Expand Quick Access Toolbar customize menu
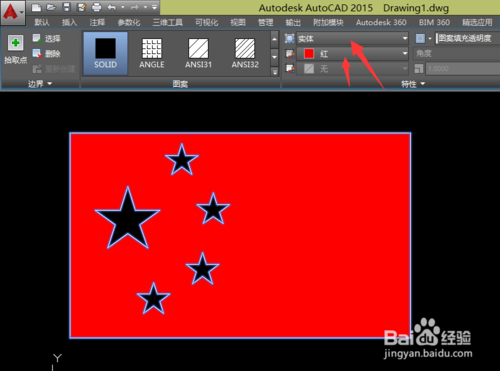This screenshot has height=371, width=500. pyautogui.click(x=155, y=7)
